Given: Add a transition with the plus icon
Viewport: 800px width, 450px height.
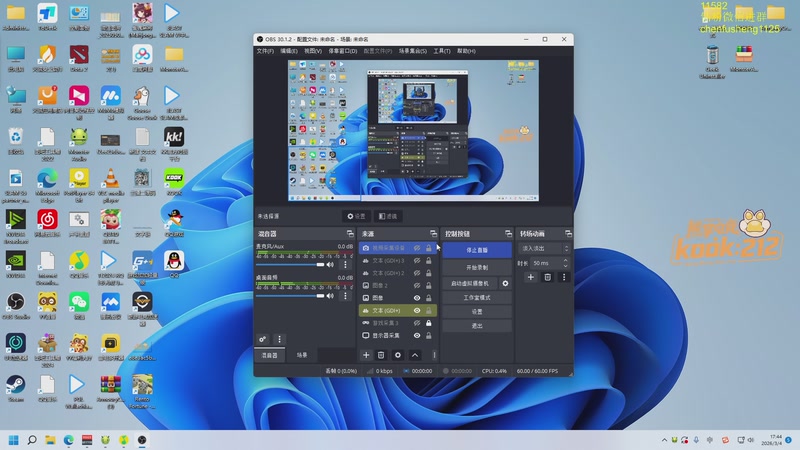Looking at the screenshot, I should tap(531, 277).
